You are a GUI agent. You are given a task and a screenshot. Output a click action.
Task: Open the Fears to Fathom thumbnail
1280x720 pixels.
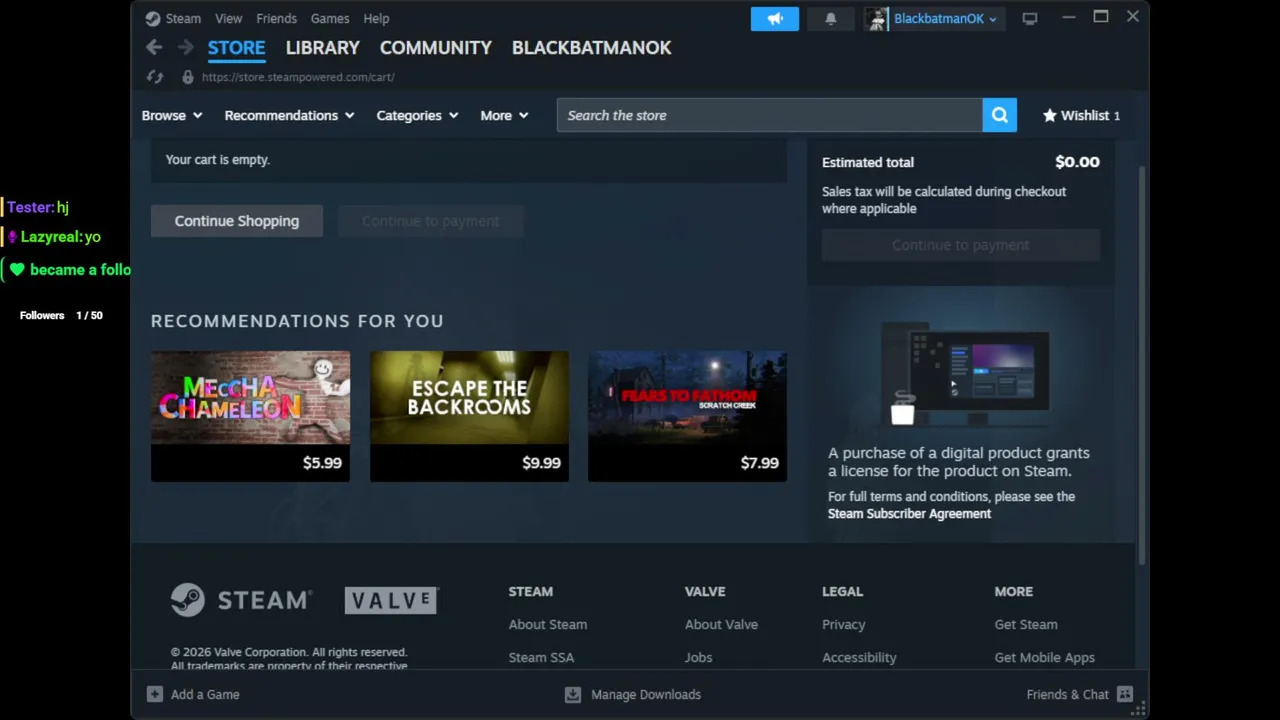687,397
